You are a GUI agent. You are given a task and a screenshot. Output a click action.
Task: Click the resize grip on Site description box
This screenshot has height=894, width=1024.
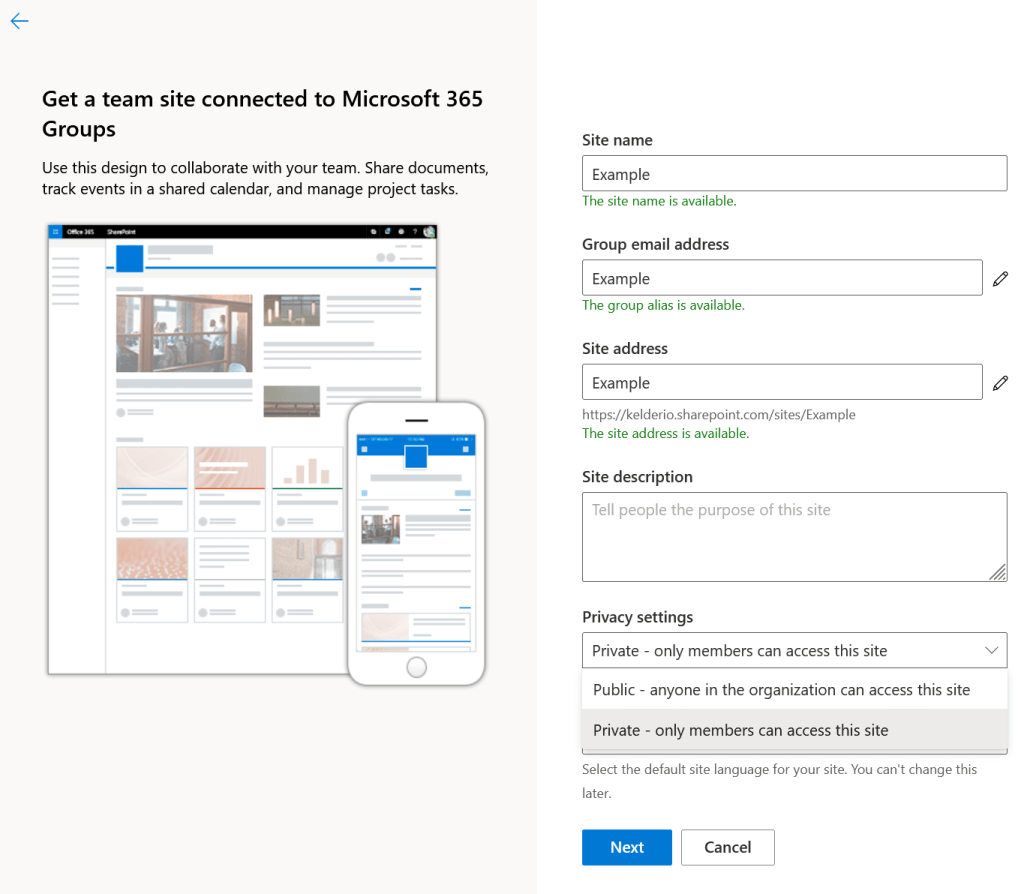998,574
